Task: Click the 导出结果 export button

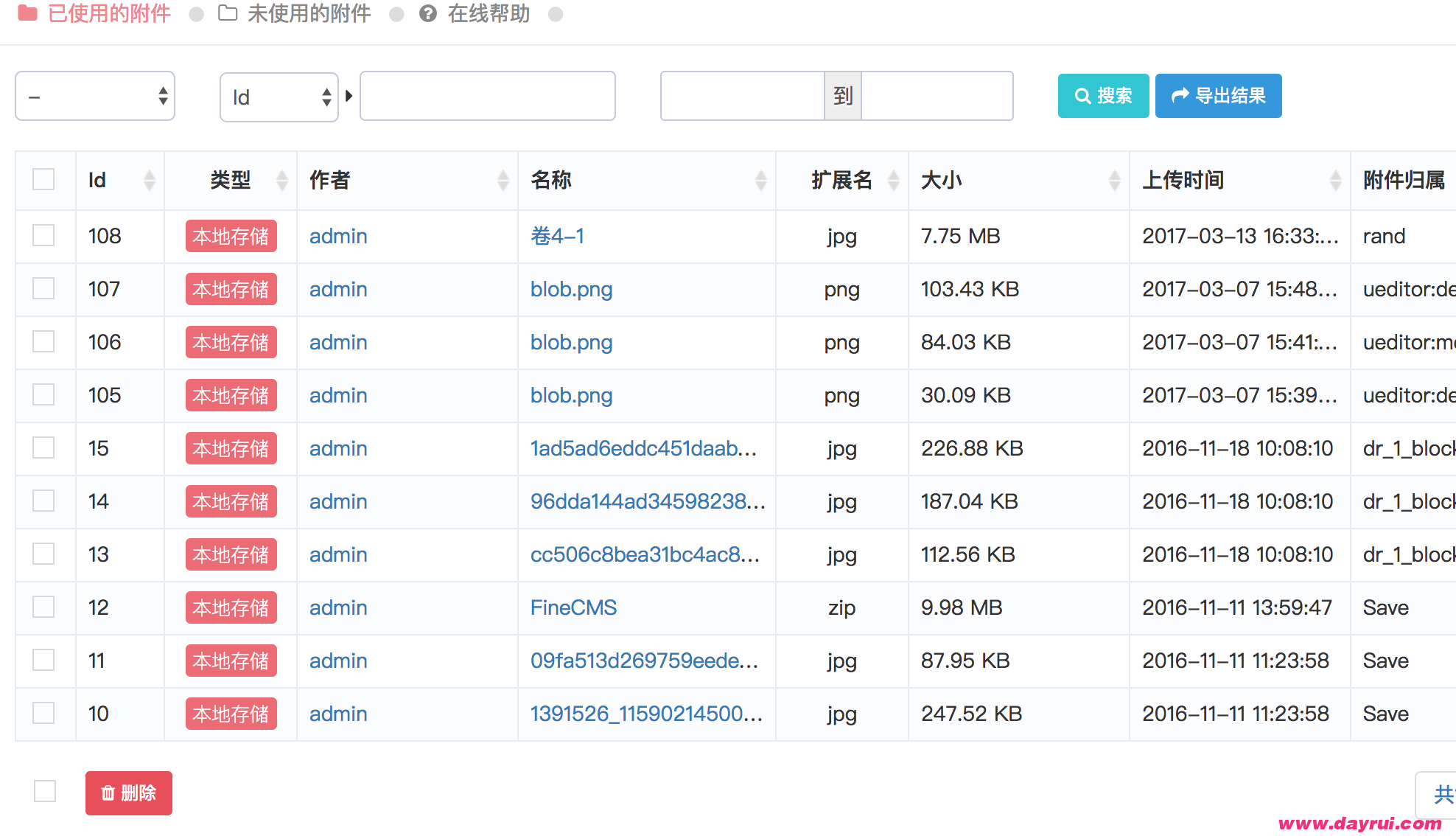Action: coord(1219,96)
